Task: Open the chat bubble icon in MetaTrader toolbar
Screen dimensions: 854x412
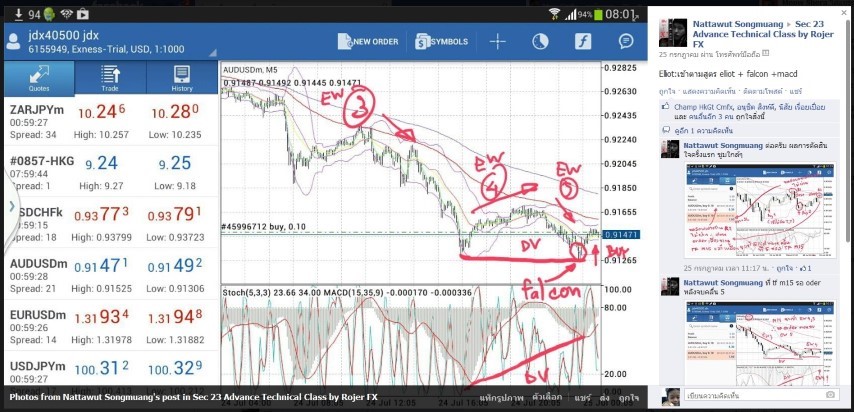Action: [626, 41]
